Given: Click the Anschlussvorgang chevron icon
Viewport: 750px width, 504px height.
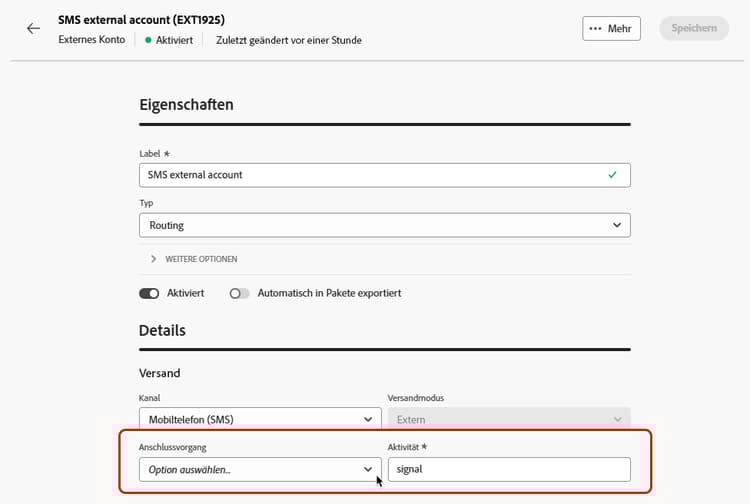Looking at the screenshot, I should point(367,469).
